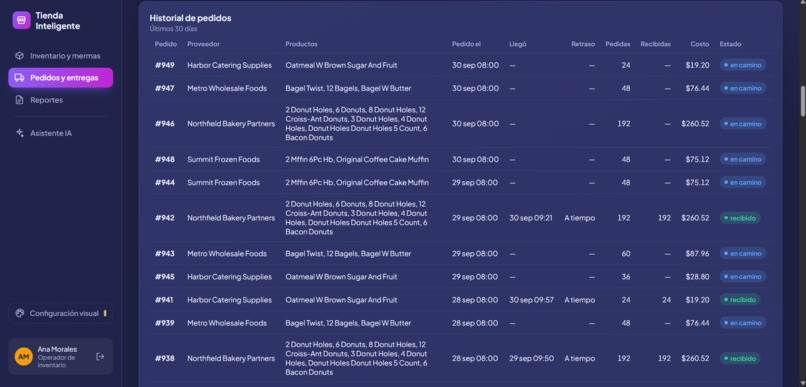Click arrival time 30 sep 09:21
Screen dimensions: 806x387
coord(530,218)
